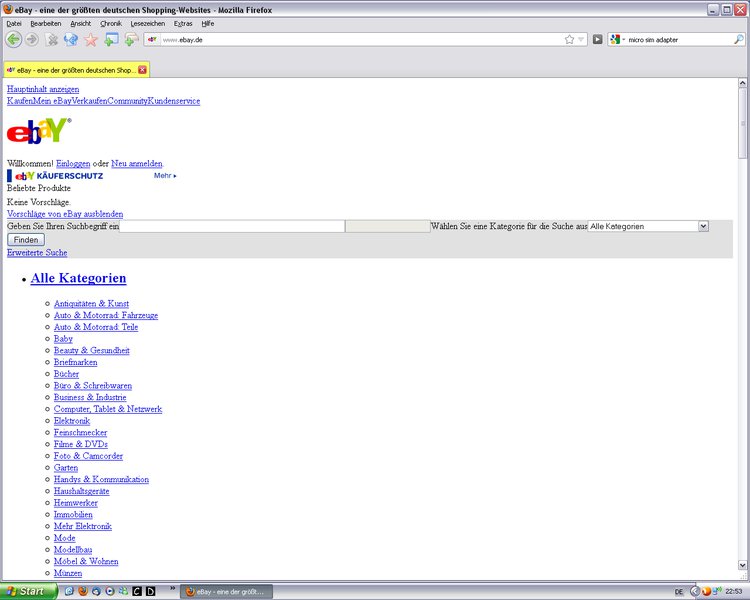Image resolution: width=750 pixels, height=600 pixels.
Task: Open the Hauptinhalt anzeigen link
Action: tap(43, 89)
